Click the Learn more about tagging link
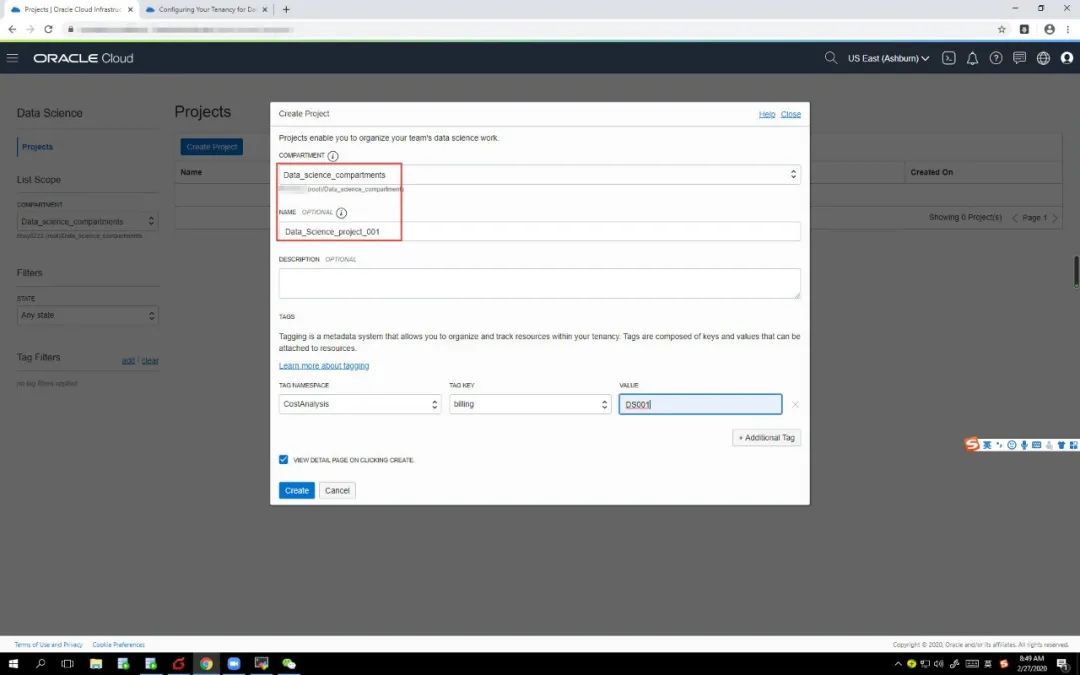Screen dimensions: 1080x675 [x=324, y=366]
